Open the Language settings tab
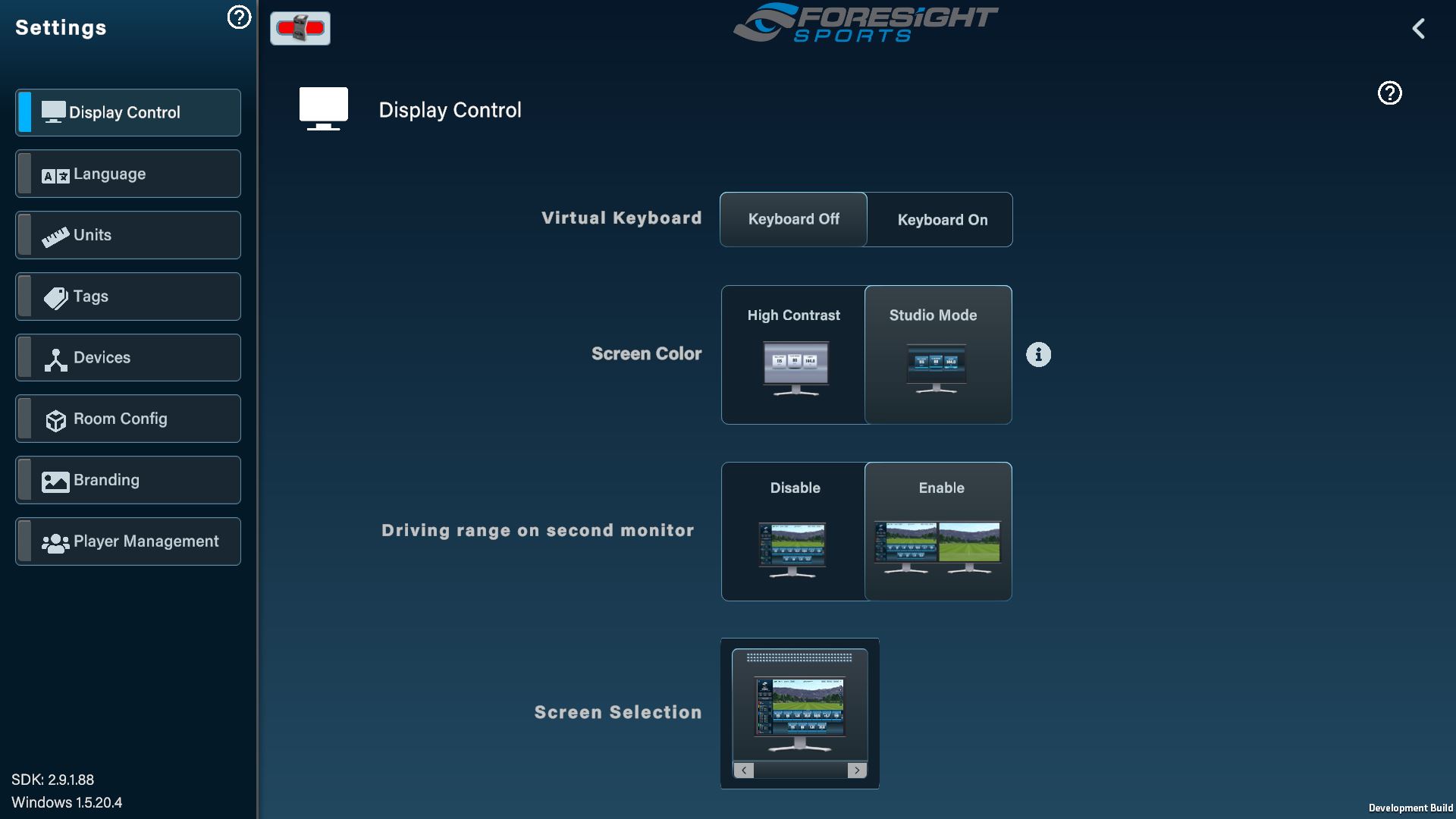This screenshot has width=1456, height=819. click(128, 174)
